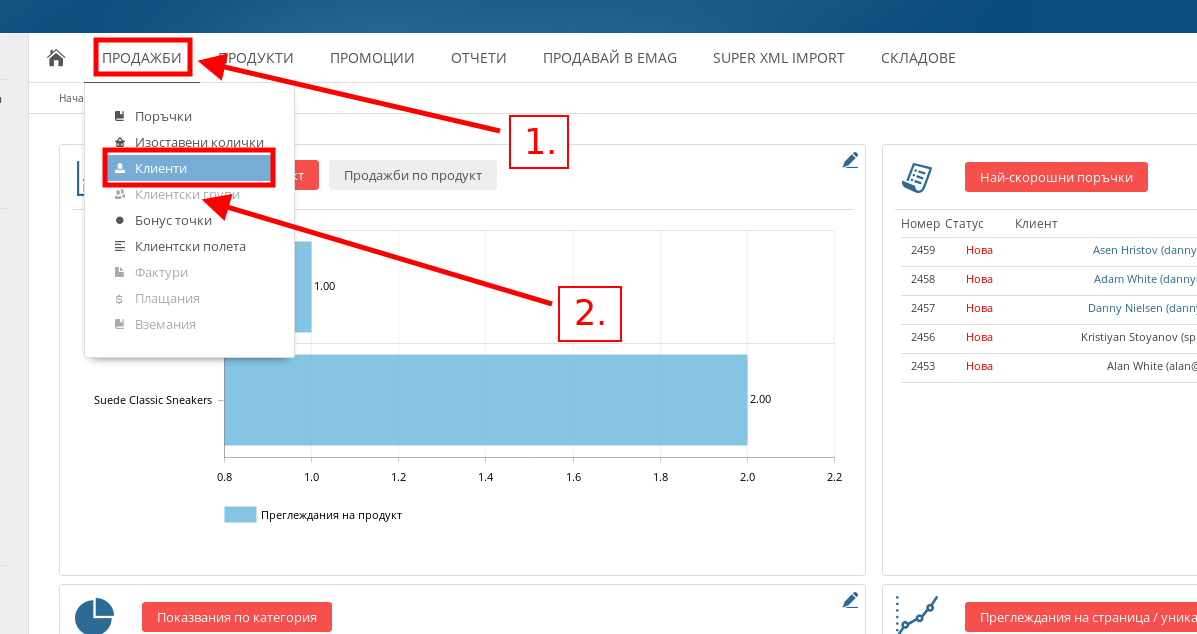1197x634 pixels.
Task: Choose Изоставени колички menu entry
Action: tap(199, 143)
